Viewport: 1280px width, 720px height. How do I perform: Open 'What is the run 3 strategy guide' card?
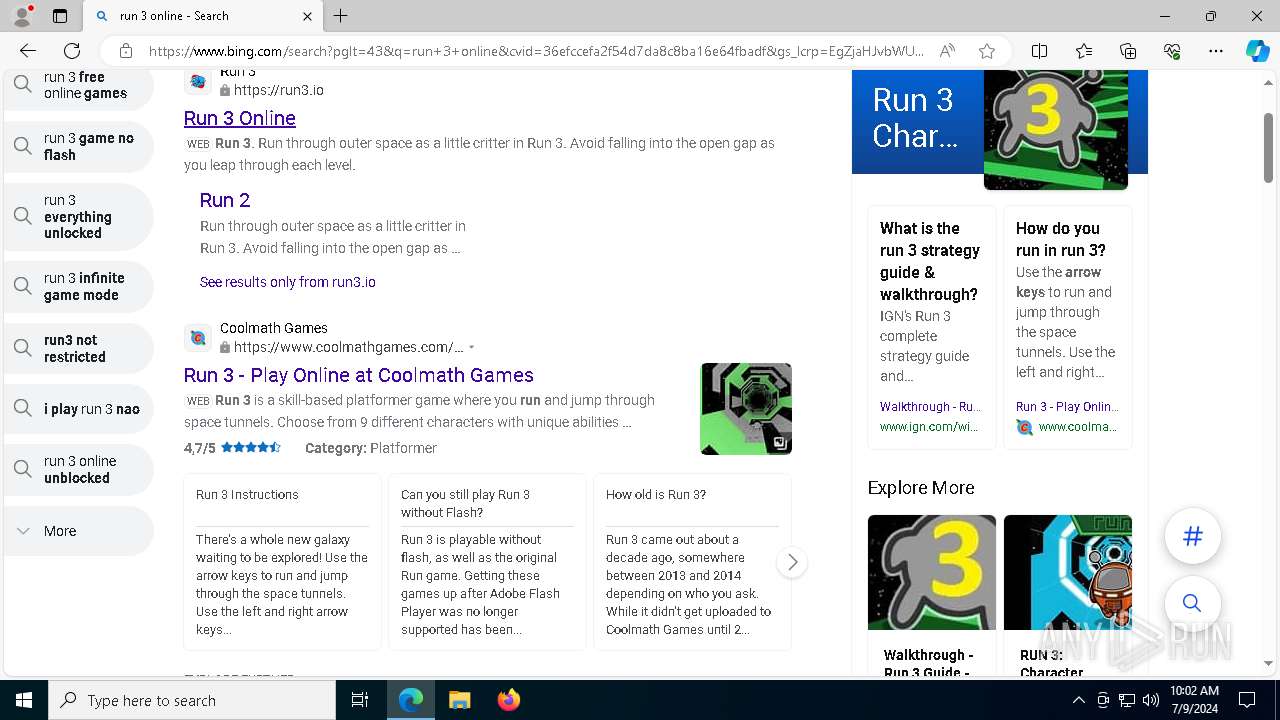coord(931,328)
